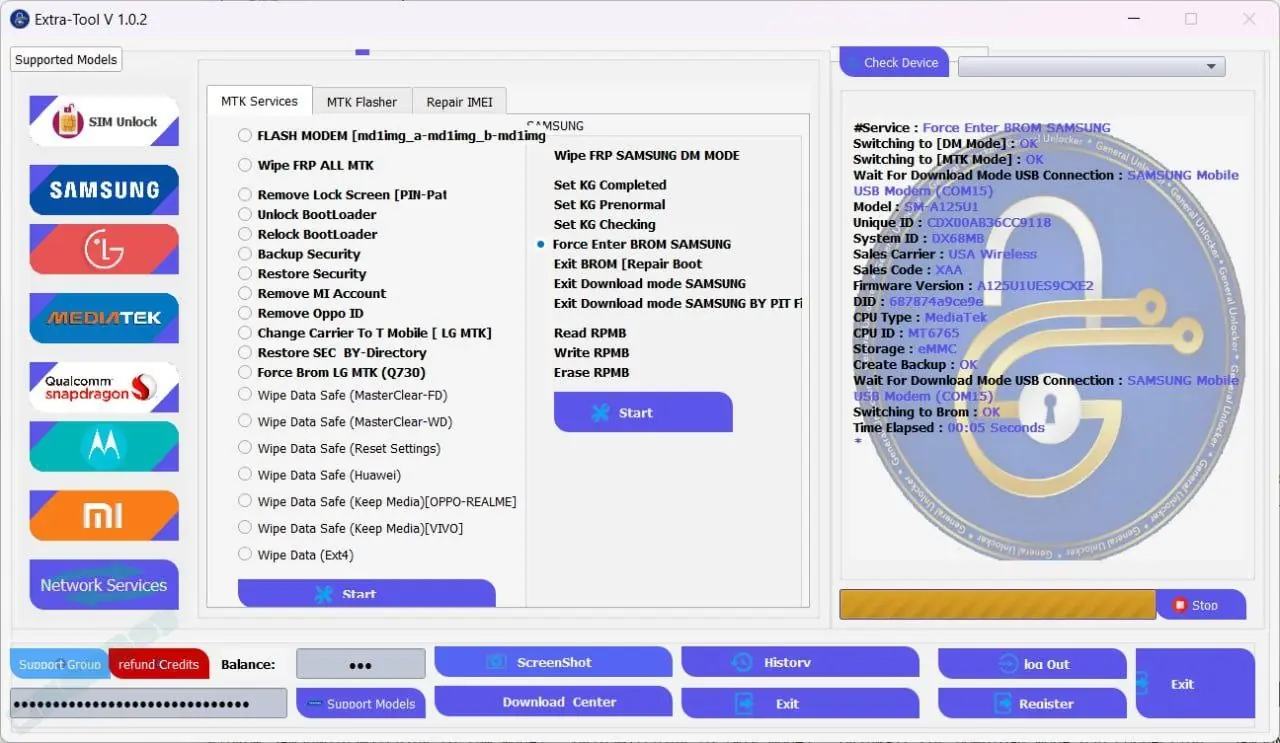Image resolution: width=1280 pixels, height=743 pixels.
Task: Choose Set KG Completed
Action: (x=610, y=184)
